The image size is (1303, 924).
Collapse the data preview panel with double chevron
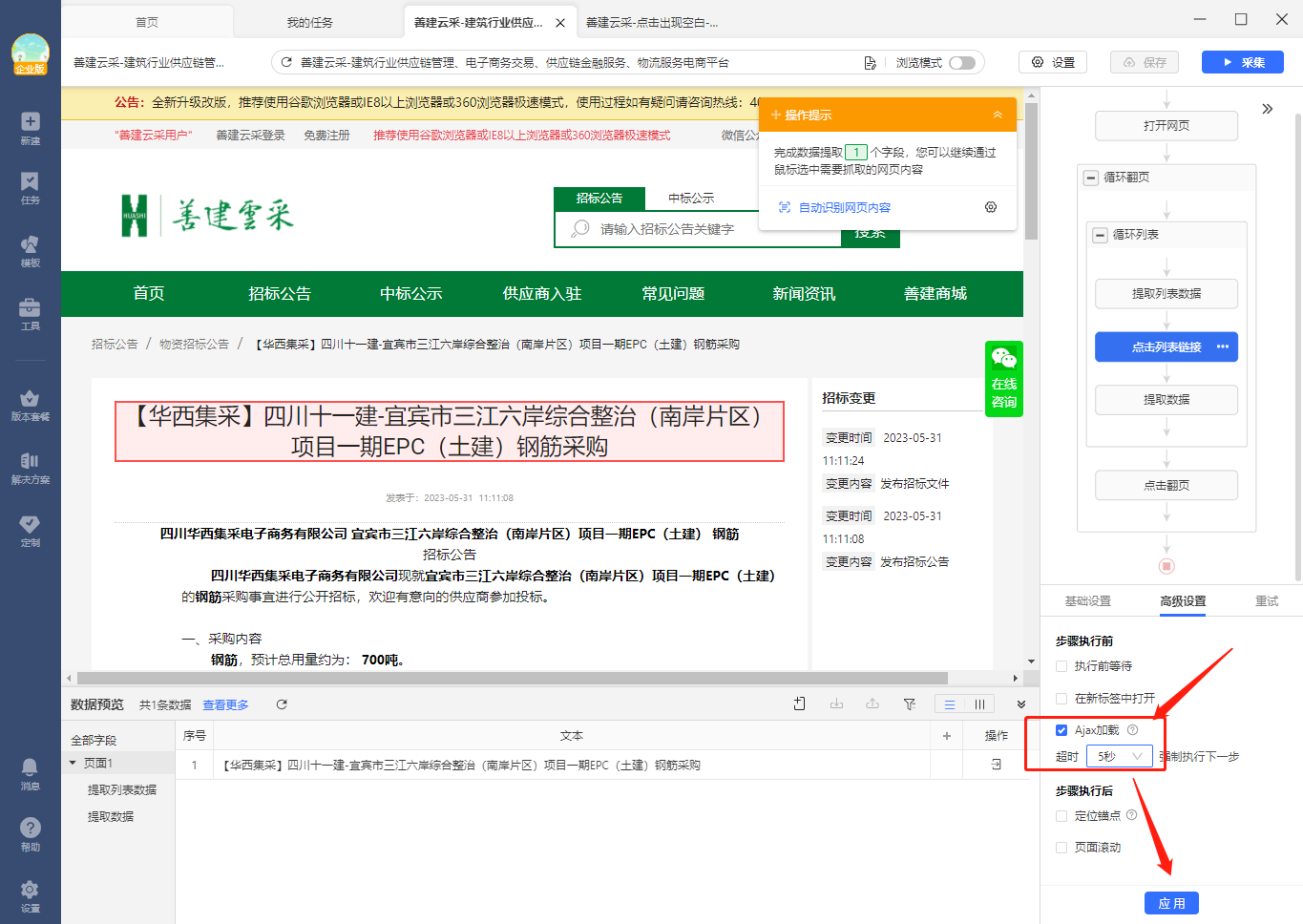click(1021, 704)
